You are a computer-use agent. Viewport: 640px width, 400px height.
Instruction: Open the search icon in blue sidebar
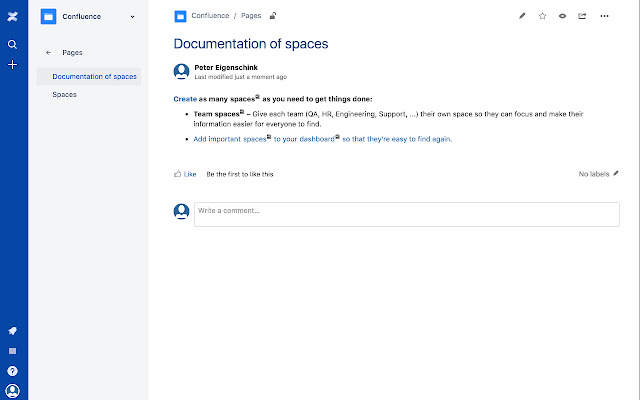click(x=13, y=44)
